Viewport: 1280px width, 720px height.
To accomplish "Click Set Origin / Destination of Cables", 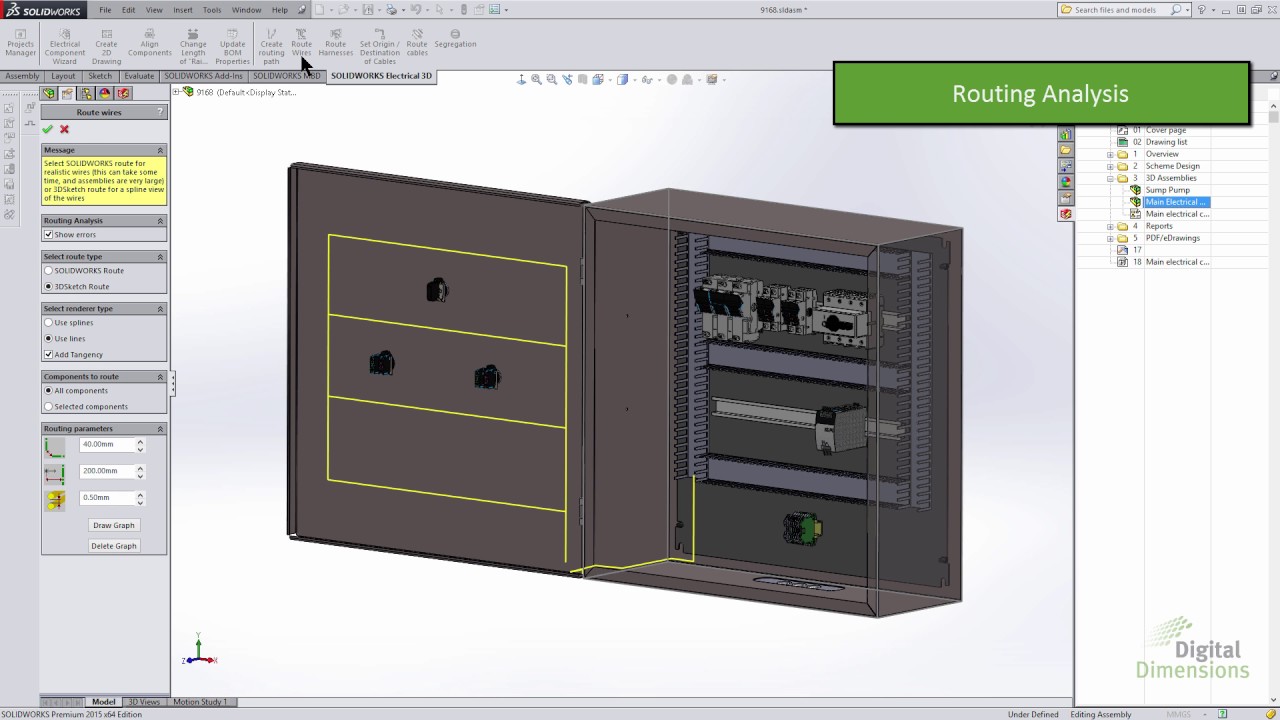I will point(379,47).
